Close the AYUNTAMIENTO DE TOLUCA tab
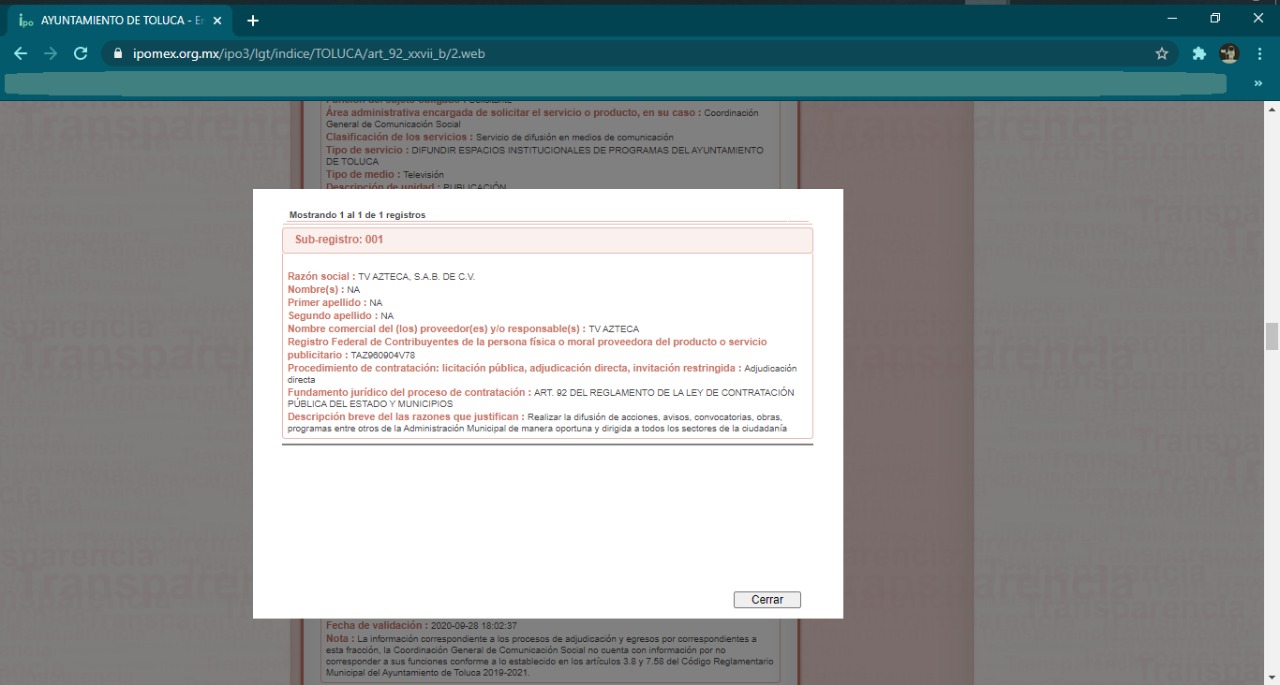Screen dimensions: 1280x685 [x=217, y=20]
